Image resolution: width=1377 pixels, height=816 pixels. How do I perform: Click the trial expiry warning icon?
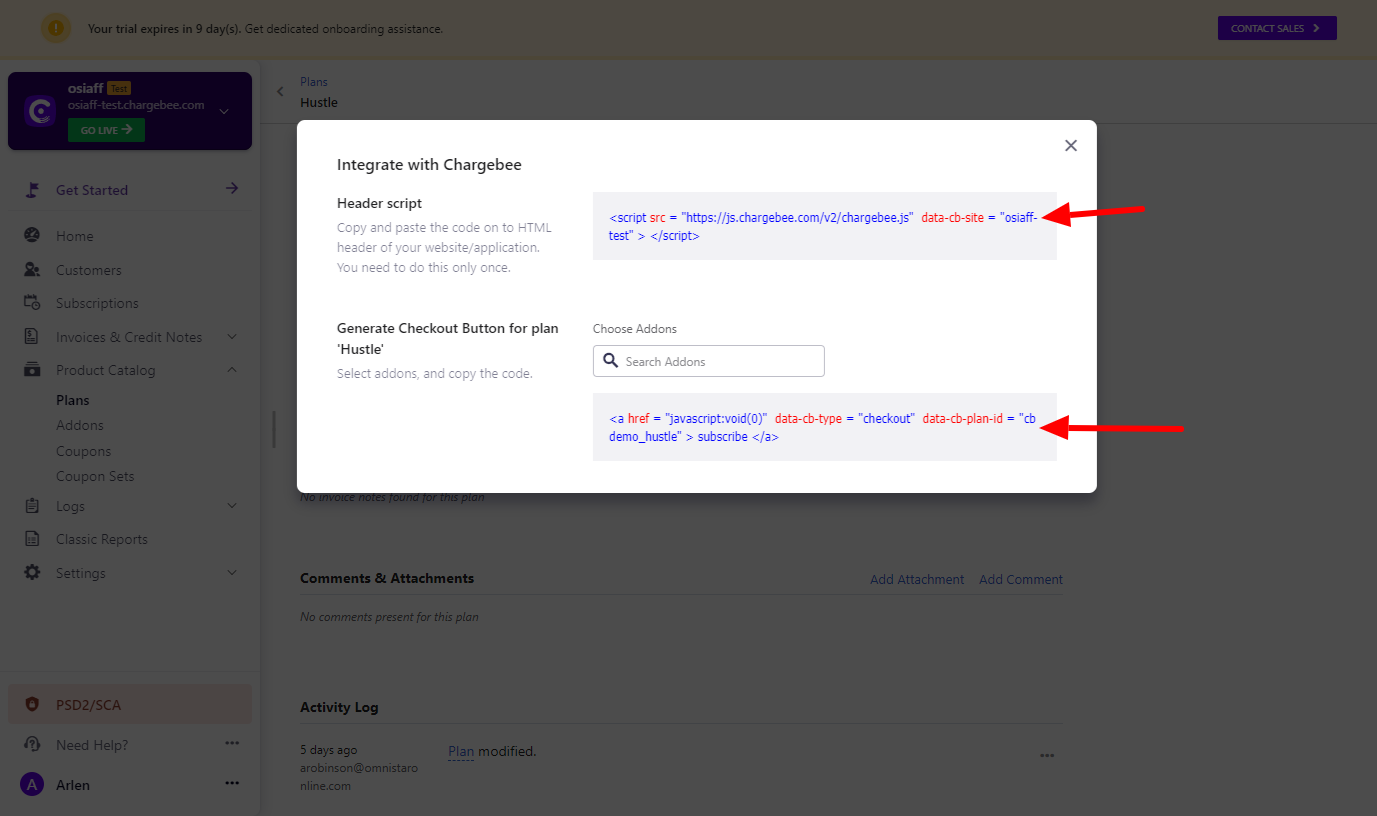[x=56, y=28]
